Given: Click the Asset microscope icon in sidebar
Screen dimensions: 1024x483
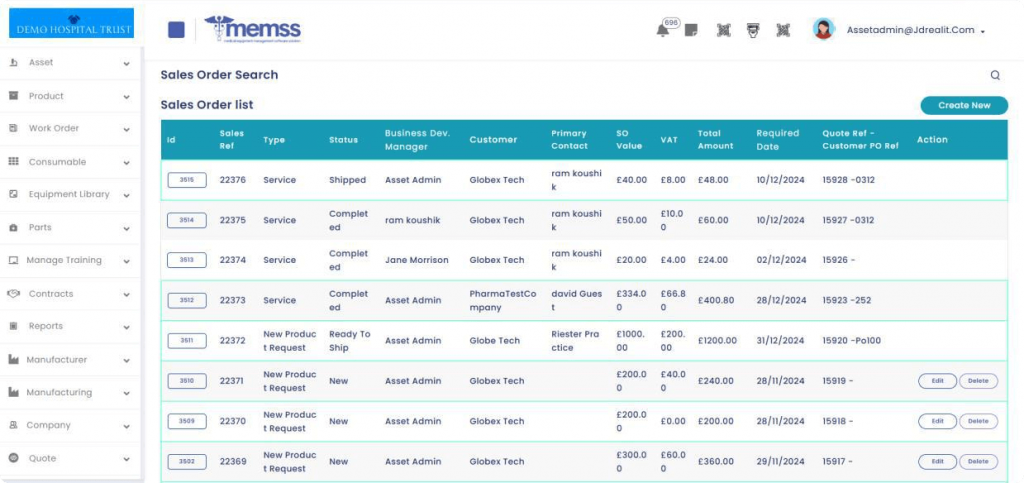Looking at the screenshot, I should [14, 63].
